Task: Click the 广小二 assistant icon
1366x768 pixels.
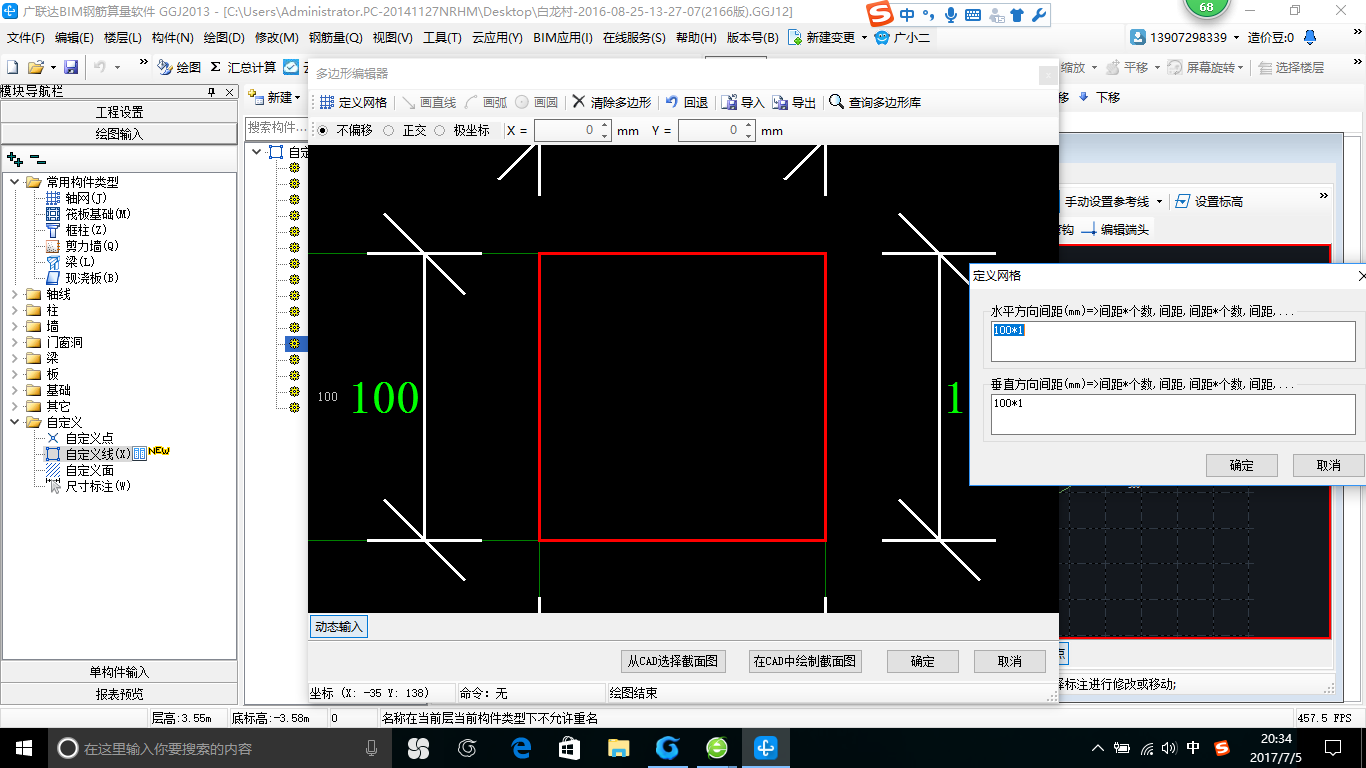Action: coord(881,37)
